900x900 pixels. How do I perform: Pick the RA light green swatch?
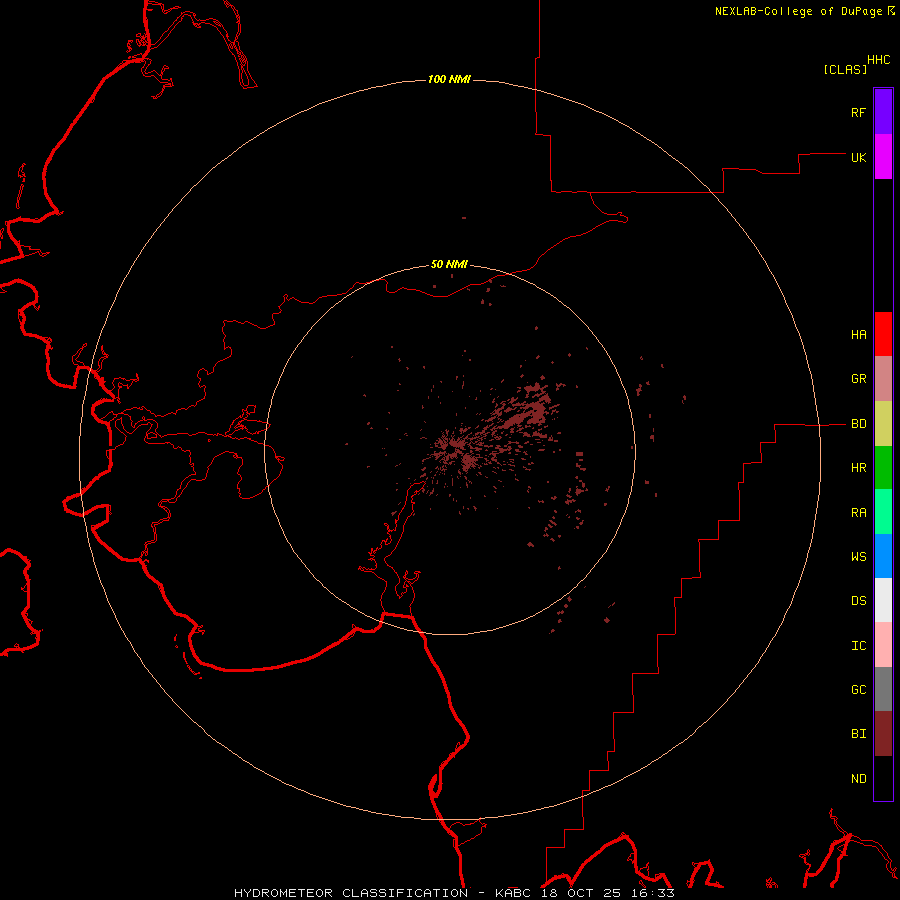tap(883, 512)
